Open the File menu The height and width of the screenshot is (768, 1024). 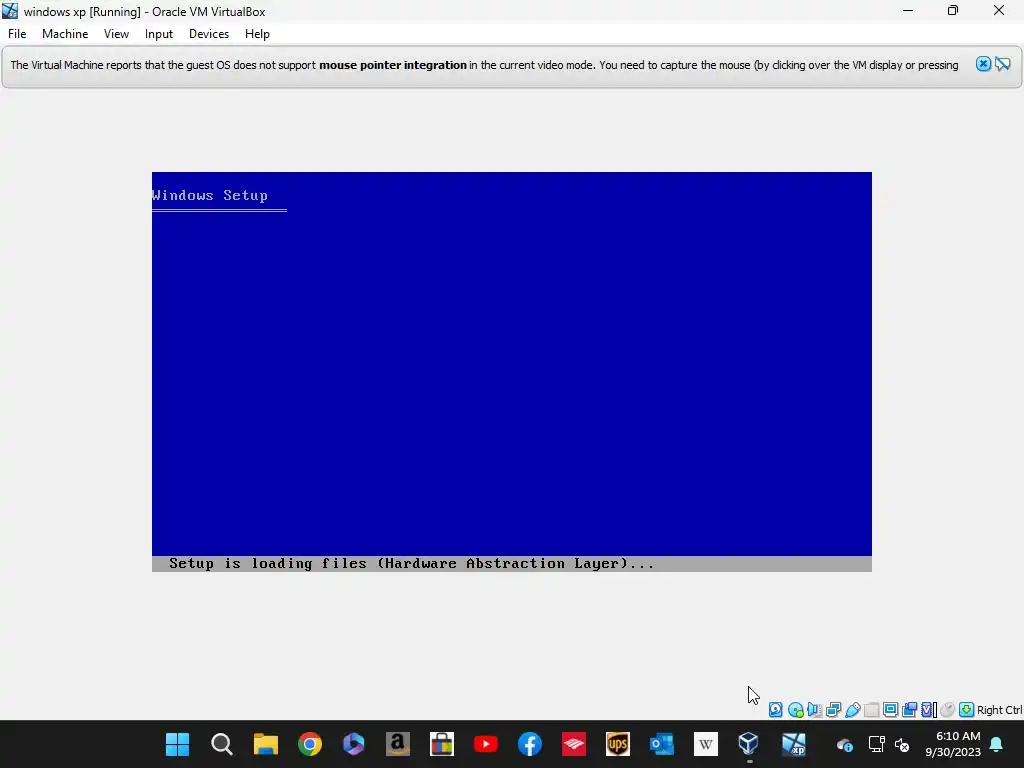(x=17, y=34)
